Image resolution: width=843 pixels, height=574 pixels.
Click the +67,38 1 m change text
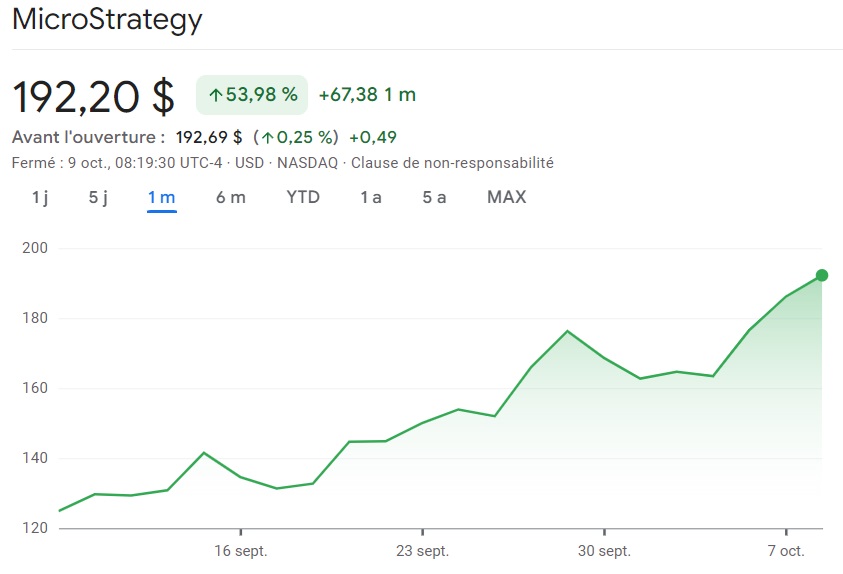click(x=368, y=95)
